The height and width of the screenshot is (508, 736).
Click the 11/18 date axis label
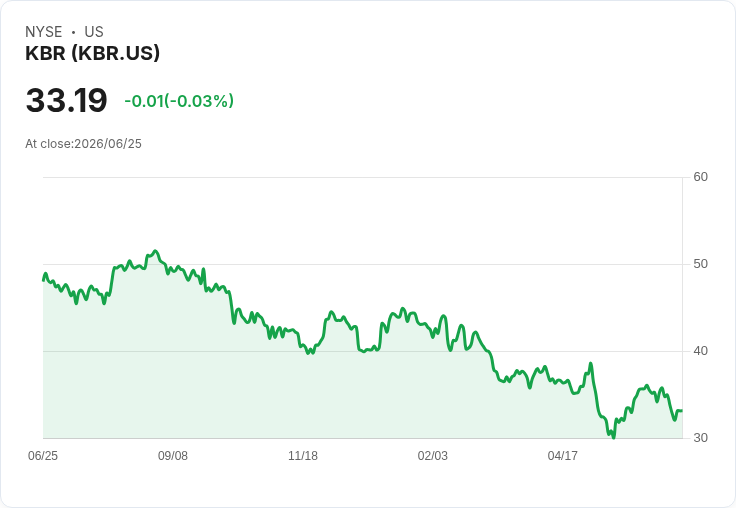pos(303,455)
